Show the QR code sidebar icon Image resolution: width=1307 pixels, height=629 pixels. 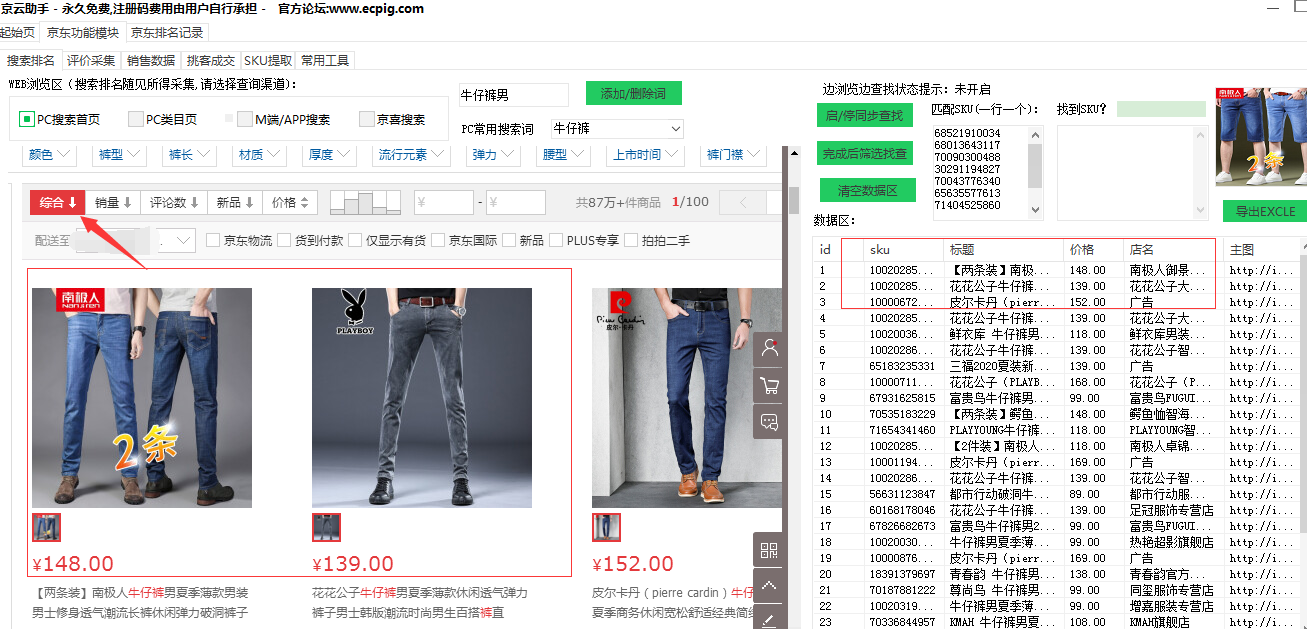[x=769, y=550]
